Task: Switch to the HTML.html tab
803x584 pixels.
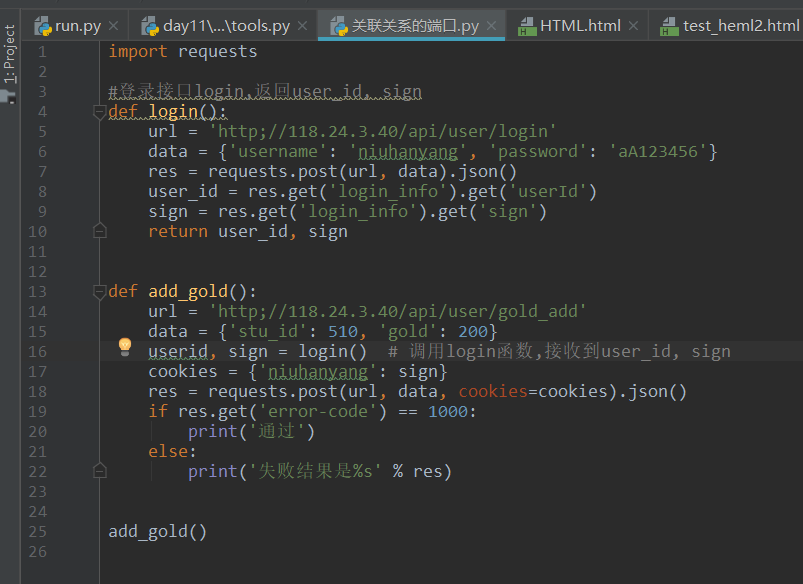Action: 579,25
